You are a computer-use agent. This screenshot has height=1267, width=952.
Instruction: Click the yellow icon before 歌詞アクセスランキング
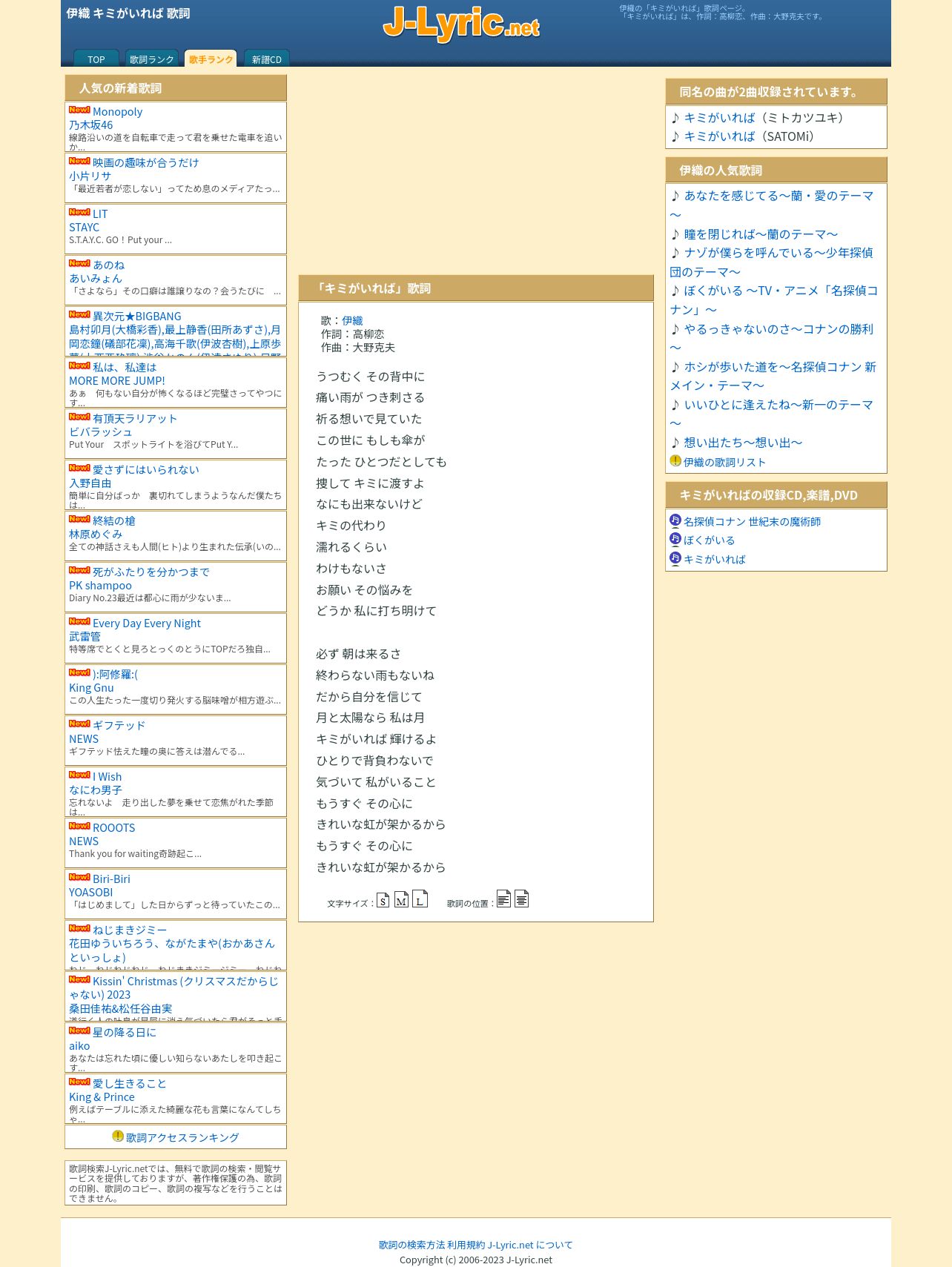coord(118,1136)
